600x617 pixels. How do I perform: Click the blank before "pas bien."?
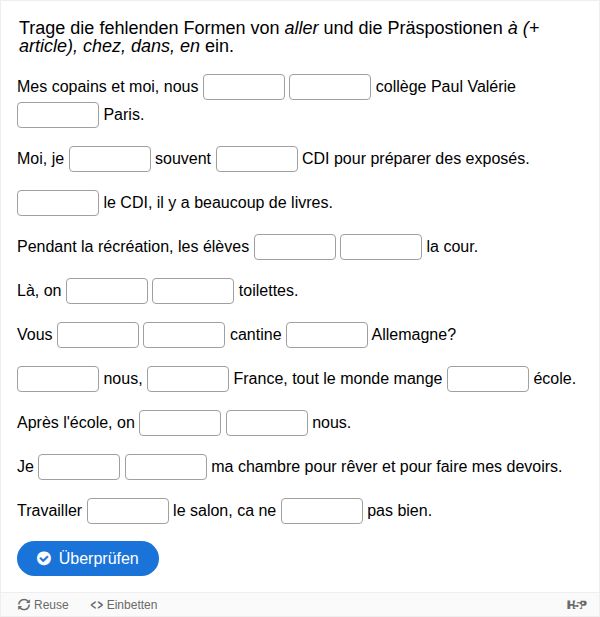pyautogui.click(x=322, y=511)
